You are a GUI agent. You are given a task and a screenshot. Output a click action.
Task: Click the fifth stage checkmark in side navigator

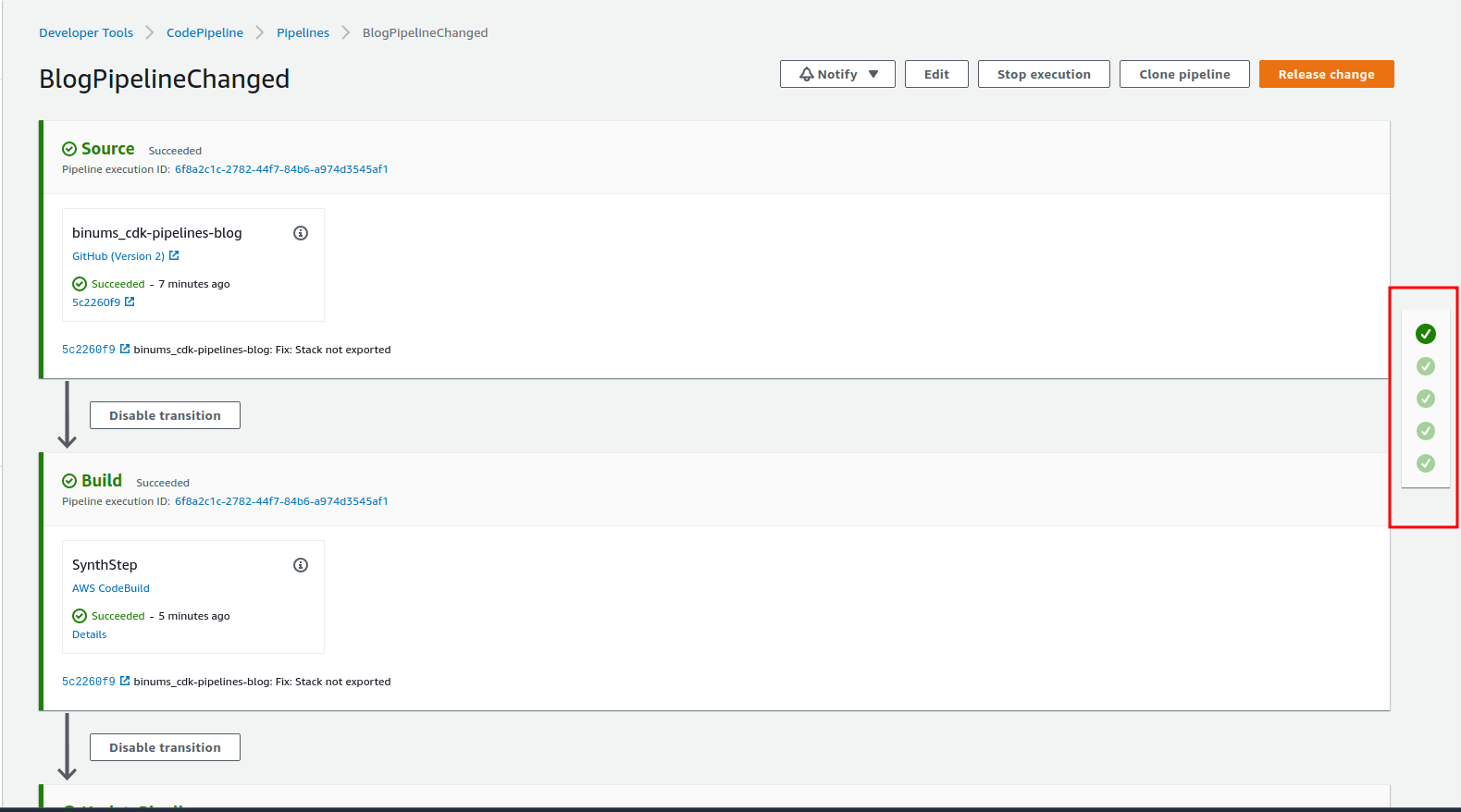point(1426,463)
